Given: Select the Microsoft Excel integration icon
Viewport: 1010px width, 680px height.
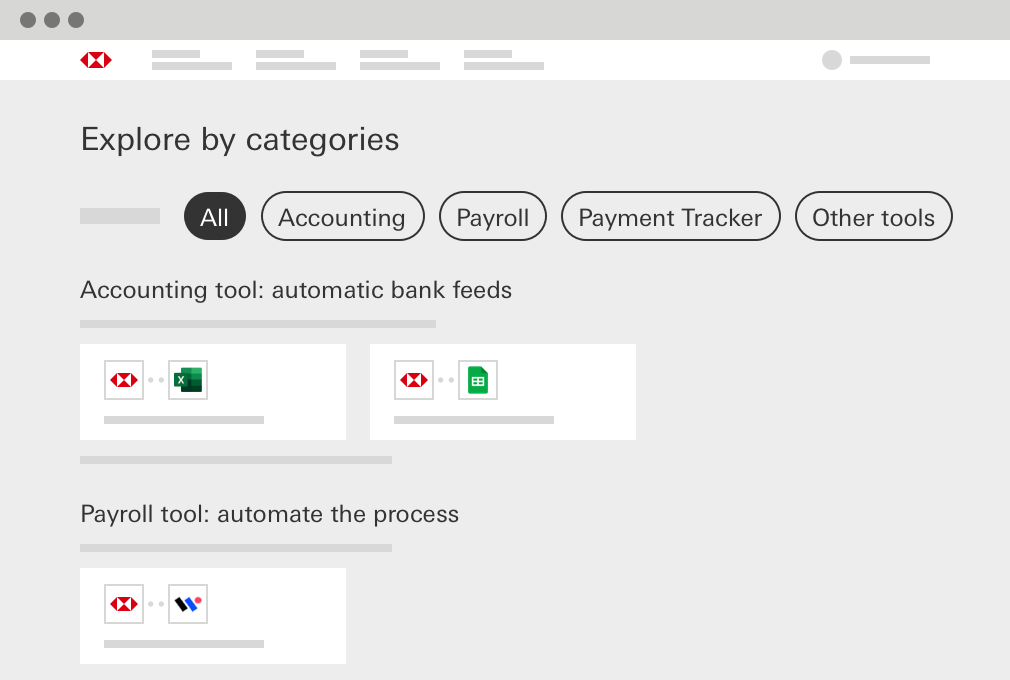Looking at the screenshot, I should pyautogui.click(x=188, y=380).
